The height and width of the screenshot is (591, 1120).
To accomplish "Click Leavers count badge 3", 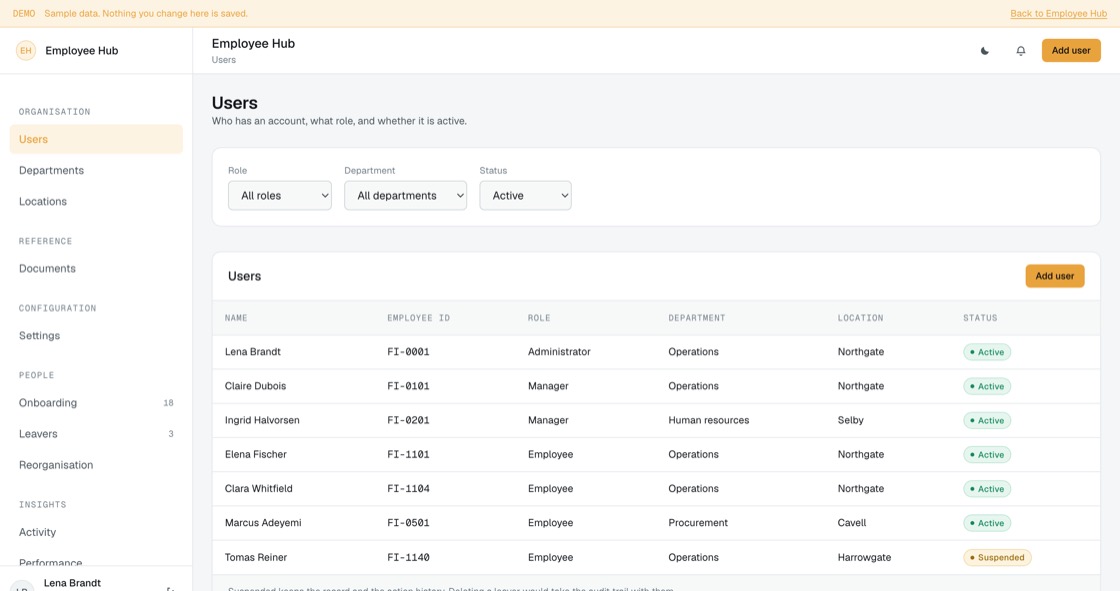I will click(x=171, y=434).
